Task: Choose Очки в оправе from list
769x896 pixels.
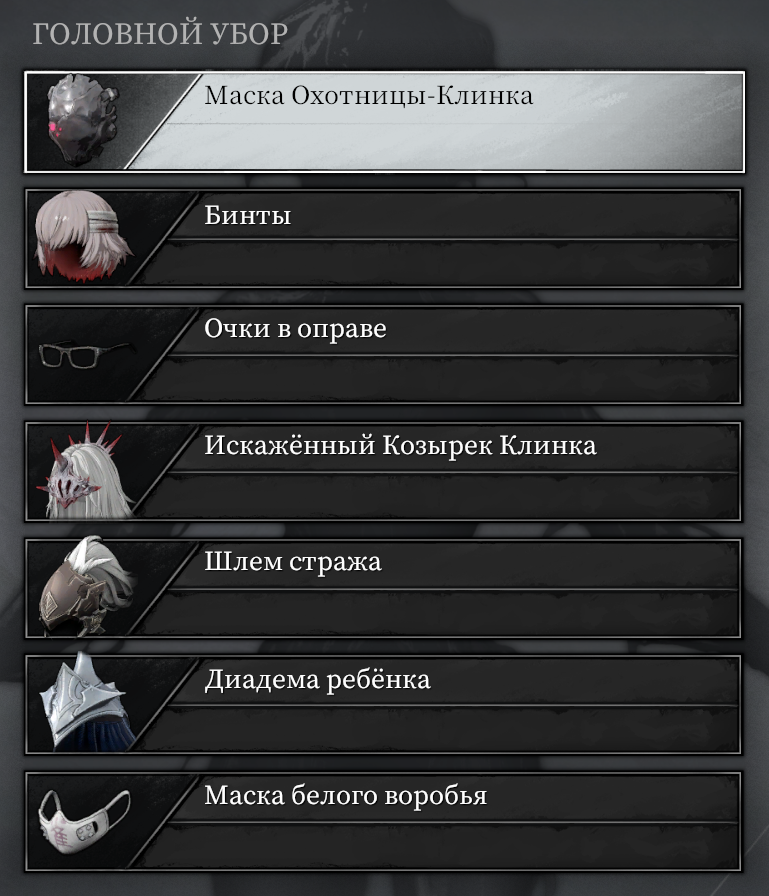Action: click(383, 355)
